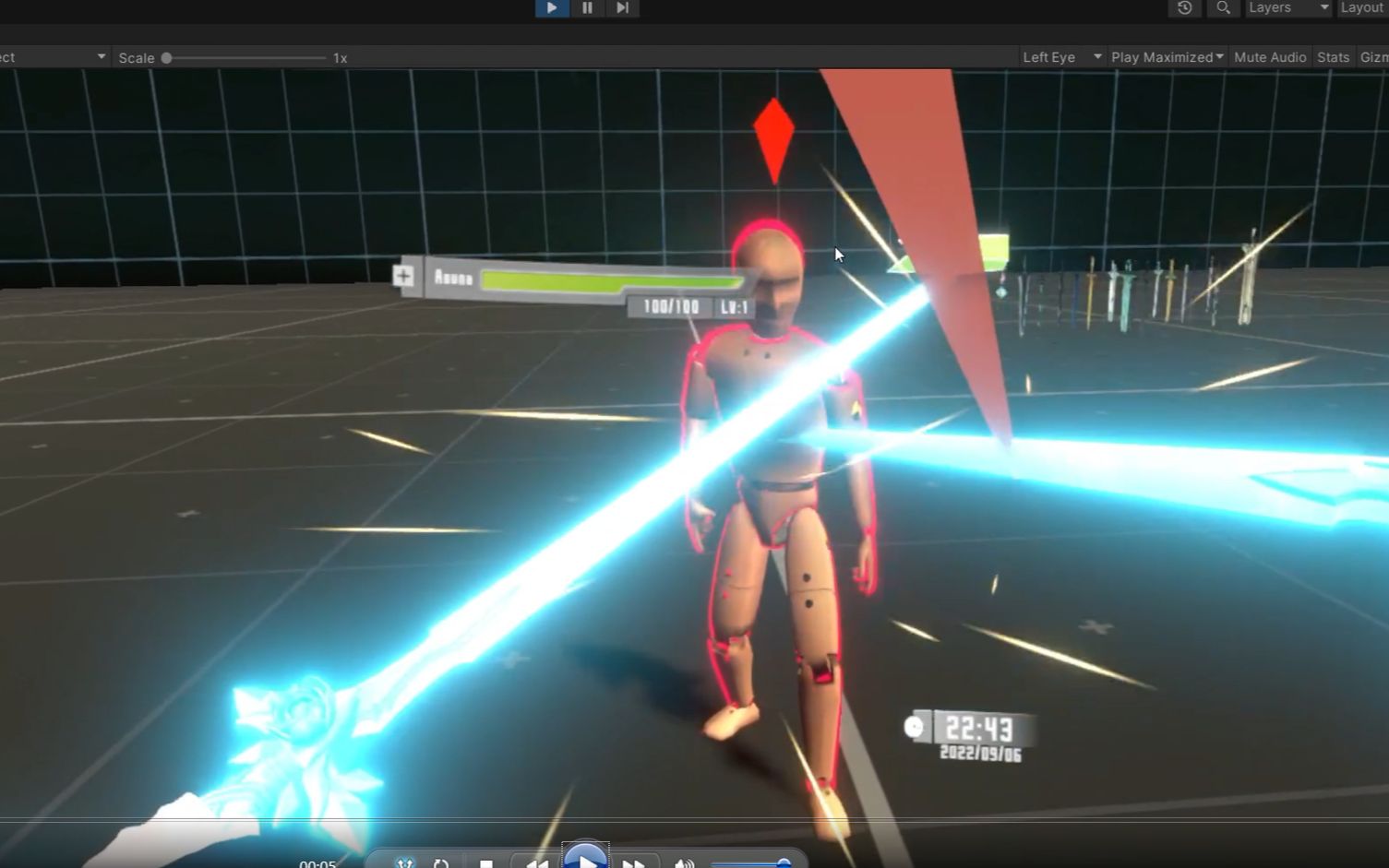Screen dimensions: 1389x868
Task: Open the Left Eye dropdown
Action: (1061, 57)
